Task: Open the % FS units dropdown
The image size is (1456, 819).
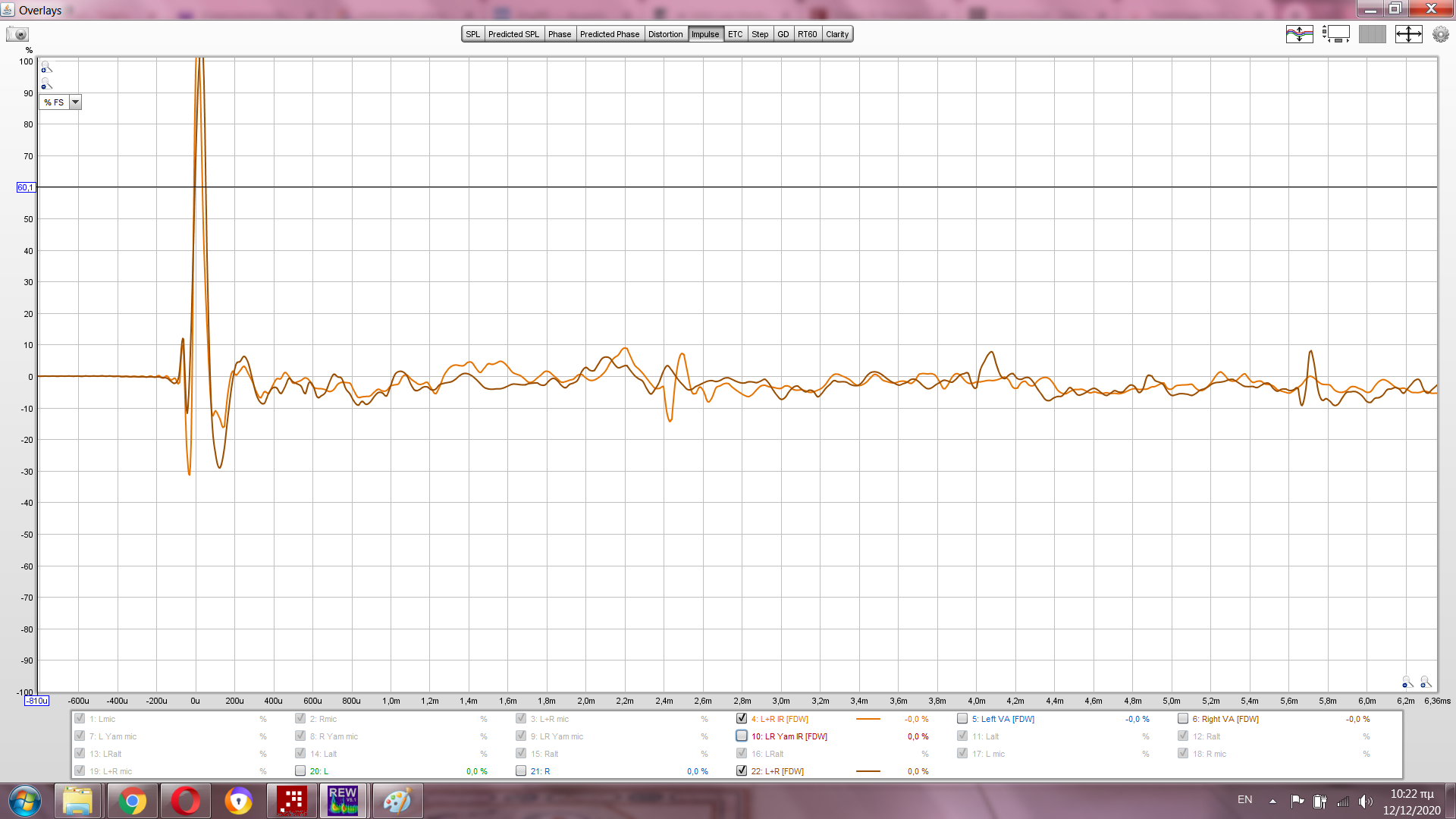Action: (x=75, y=102)
